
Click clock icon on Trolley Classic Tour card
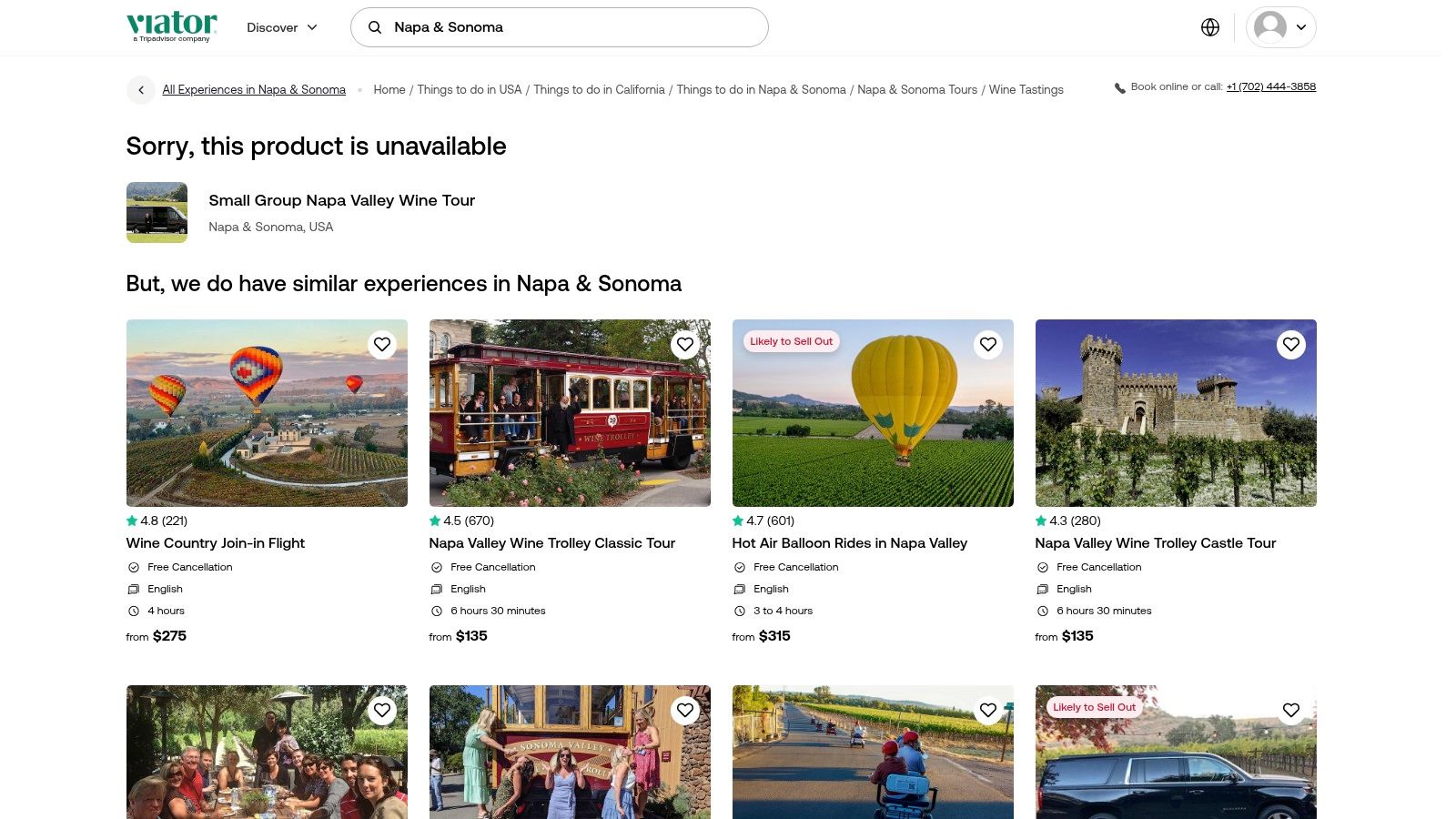click(437, 612)
